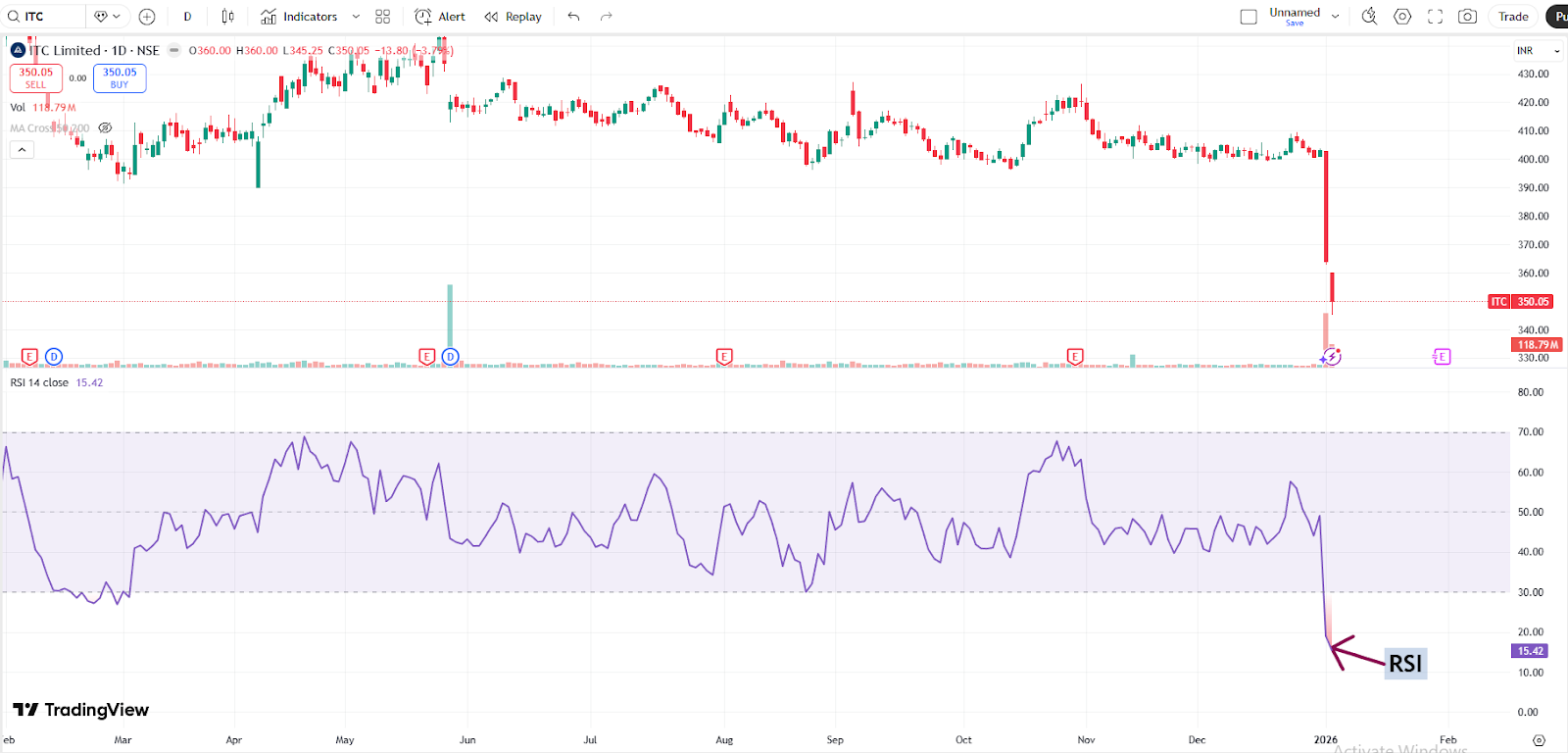Click the layout setup square box

[1249, 17]
